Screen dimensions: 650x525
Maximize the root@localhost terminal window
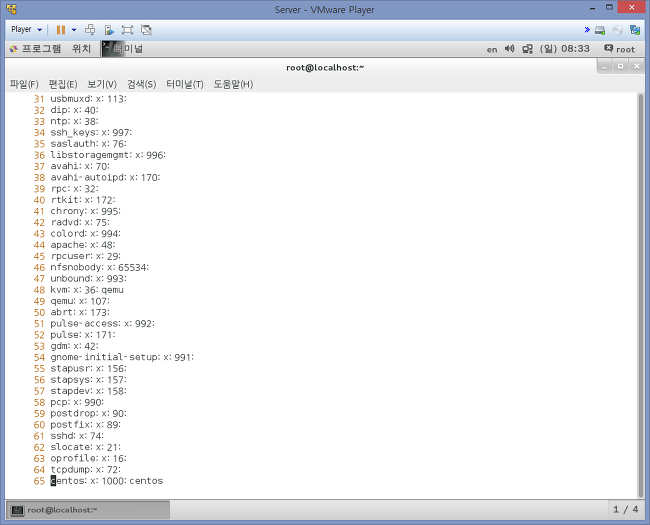point(621,66)
